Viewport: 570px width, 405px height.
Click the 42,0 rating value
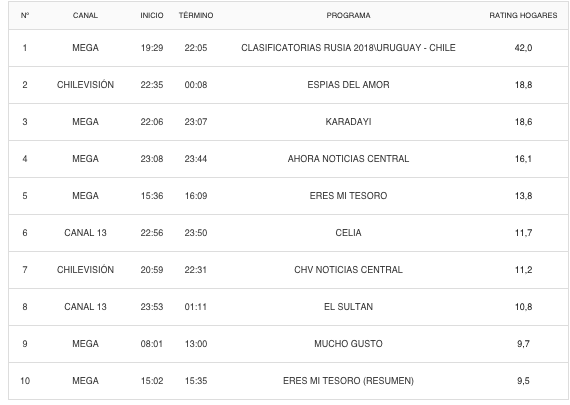coord(523,48)
